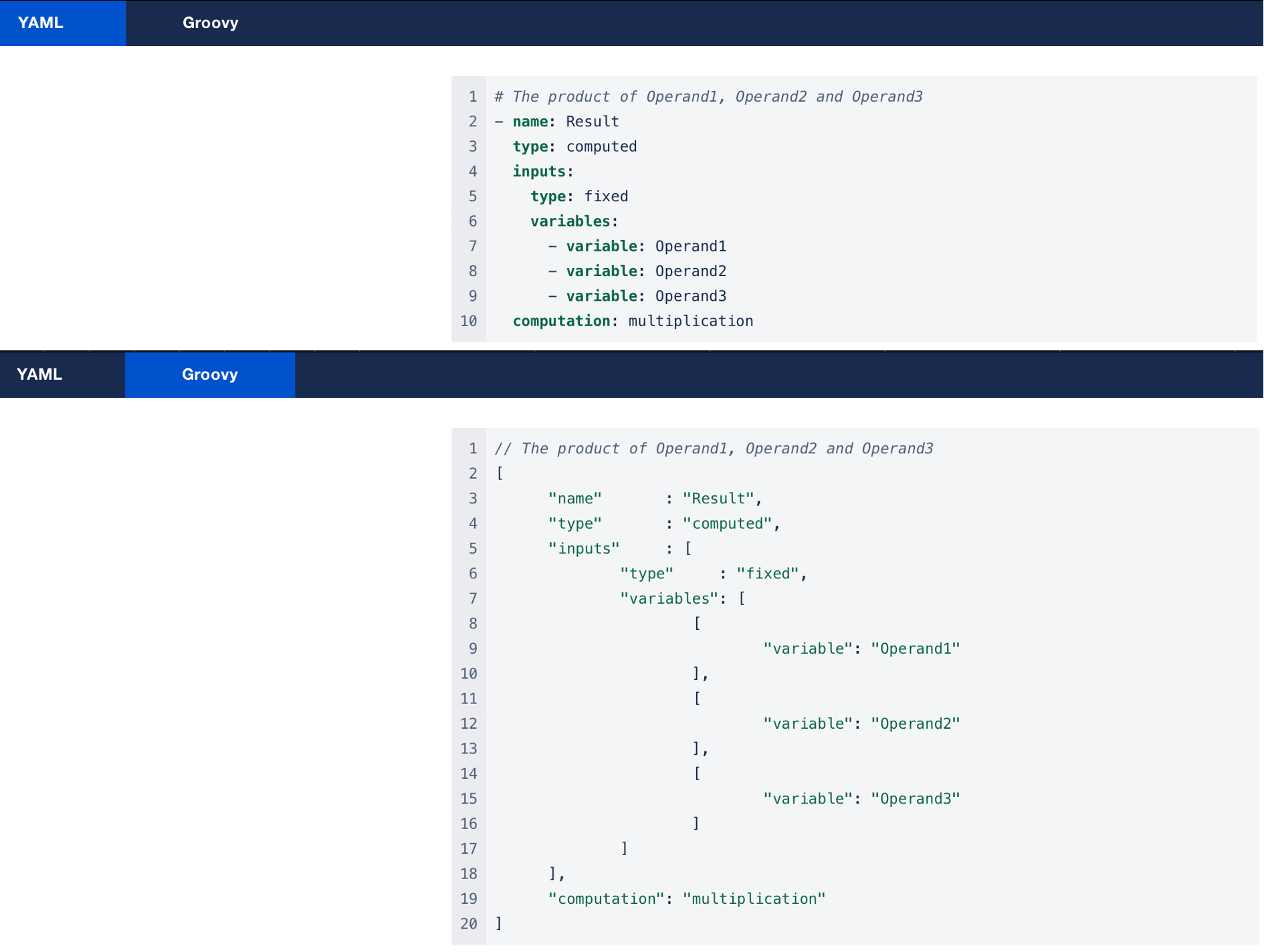Click the quoted "computed" value in Groovy code
Viewport: 1264px width, 952px height.
pos(727,523)
